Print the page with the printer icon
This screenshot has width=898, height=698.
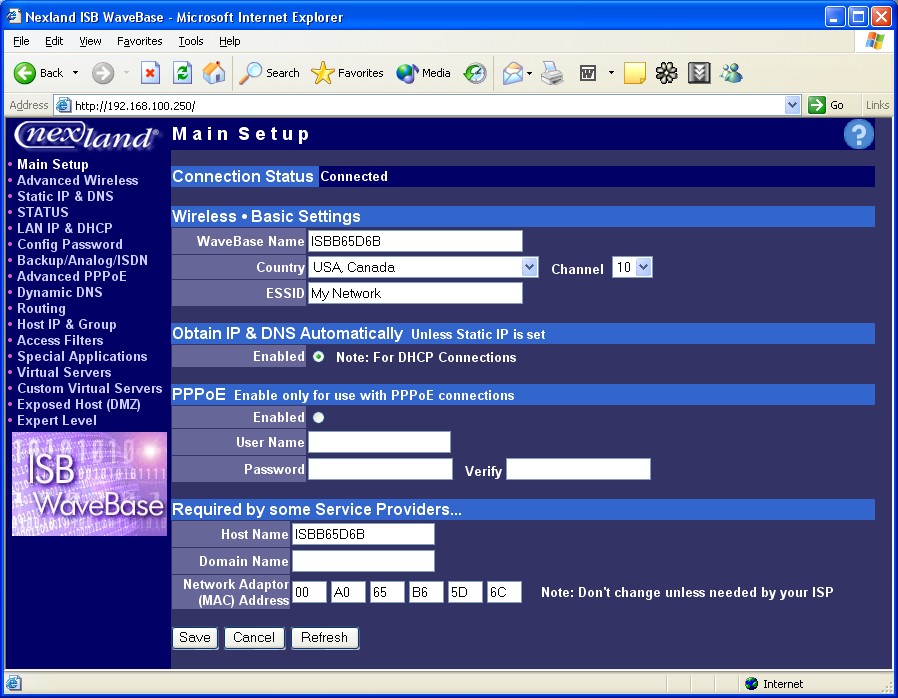[x=552, y=73]
